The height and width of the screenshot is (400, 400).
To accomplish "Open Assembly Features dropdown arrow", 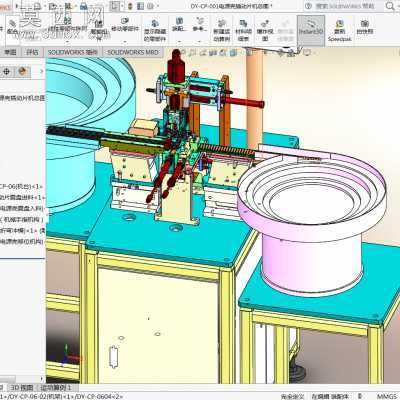I will coord(179,42).
